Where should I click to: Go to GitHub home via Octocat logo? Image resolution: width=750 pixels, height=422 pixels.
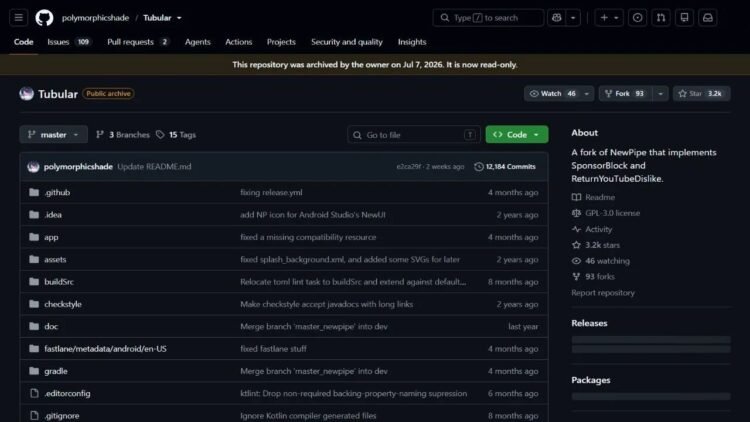click(44, 18)
